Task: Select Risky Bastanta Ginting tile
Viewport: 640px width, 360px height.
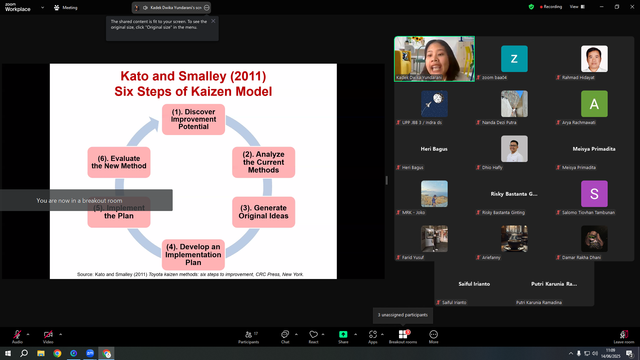Action: [514, 194]
